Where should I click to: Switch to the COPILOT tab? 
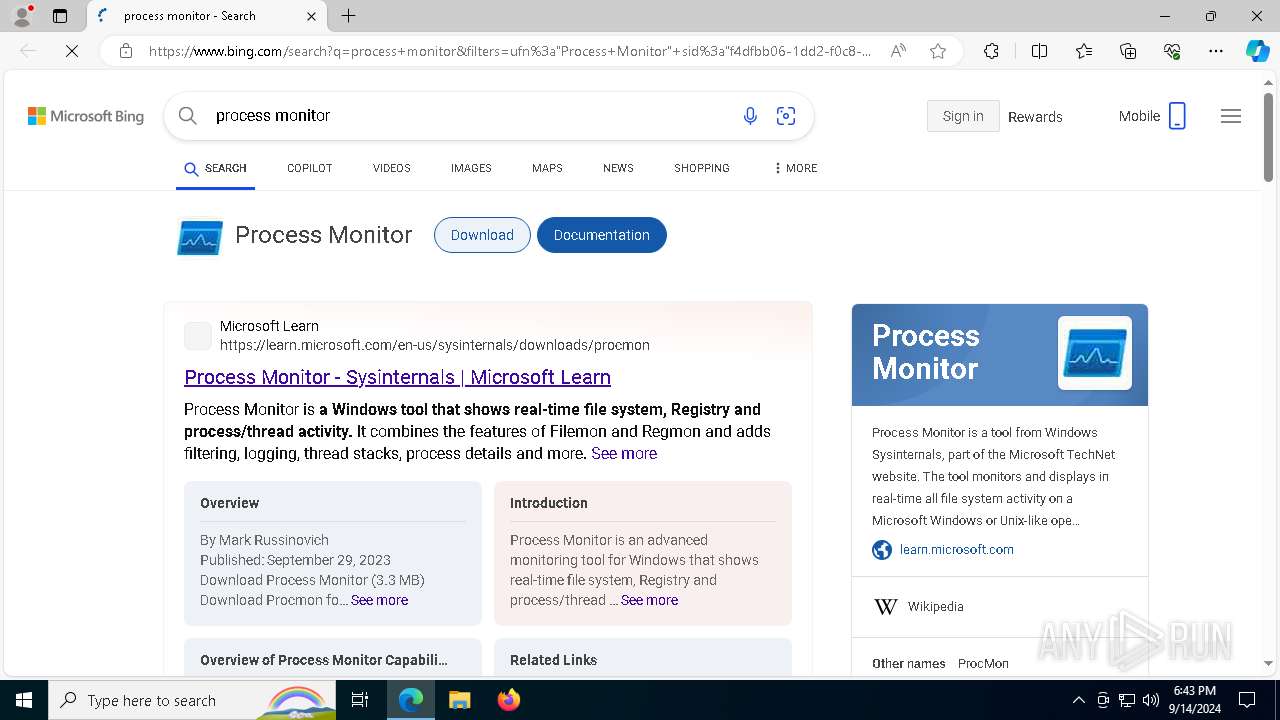[x=309, y=168]
